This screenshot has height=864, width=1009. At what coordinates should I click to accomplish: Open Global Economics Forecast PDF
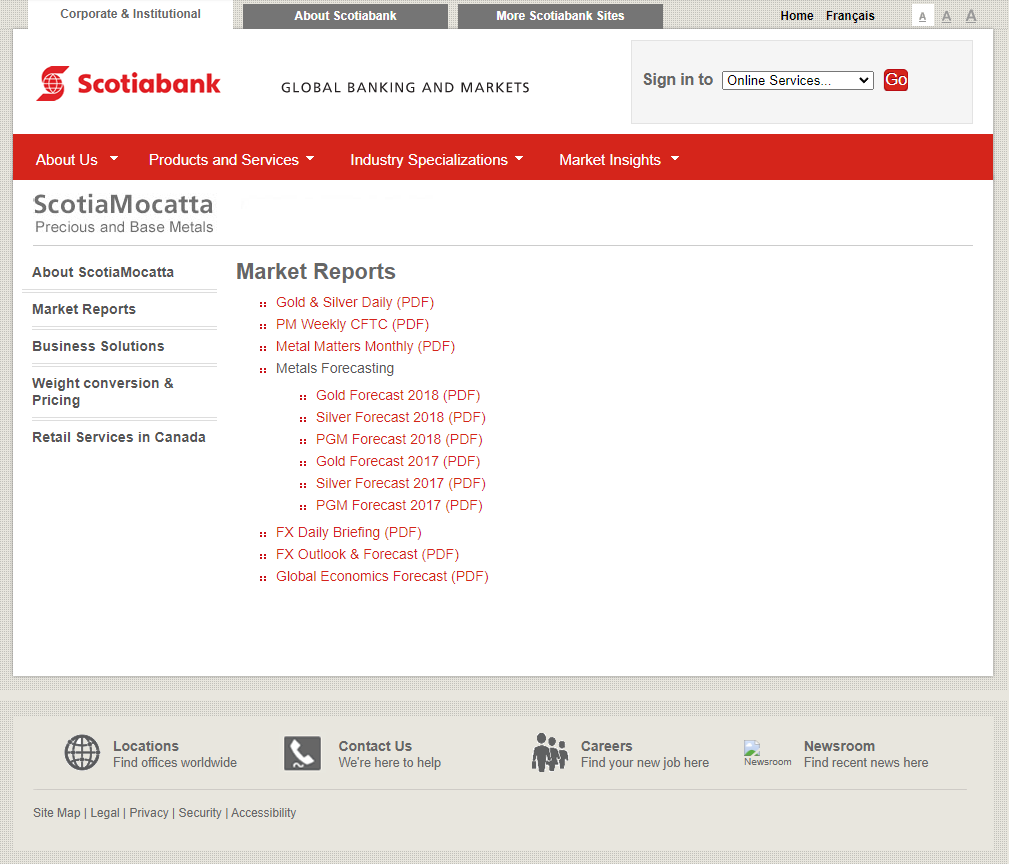point(382,576)
